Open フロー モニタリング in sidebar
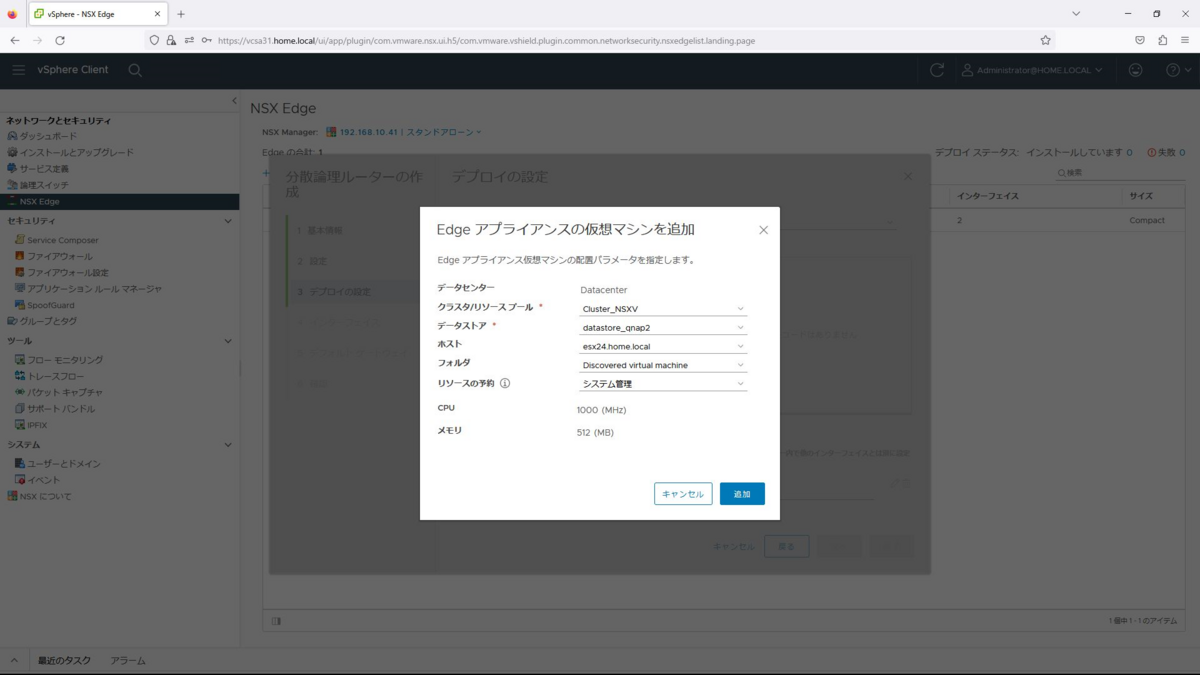 point(64,359)
